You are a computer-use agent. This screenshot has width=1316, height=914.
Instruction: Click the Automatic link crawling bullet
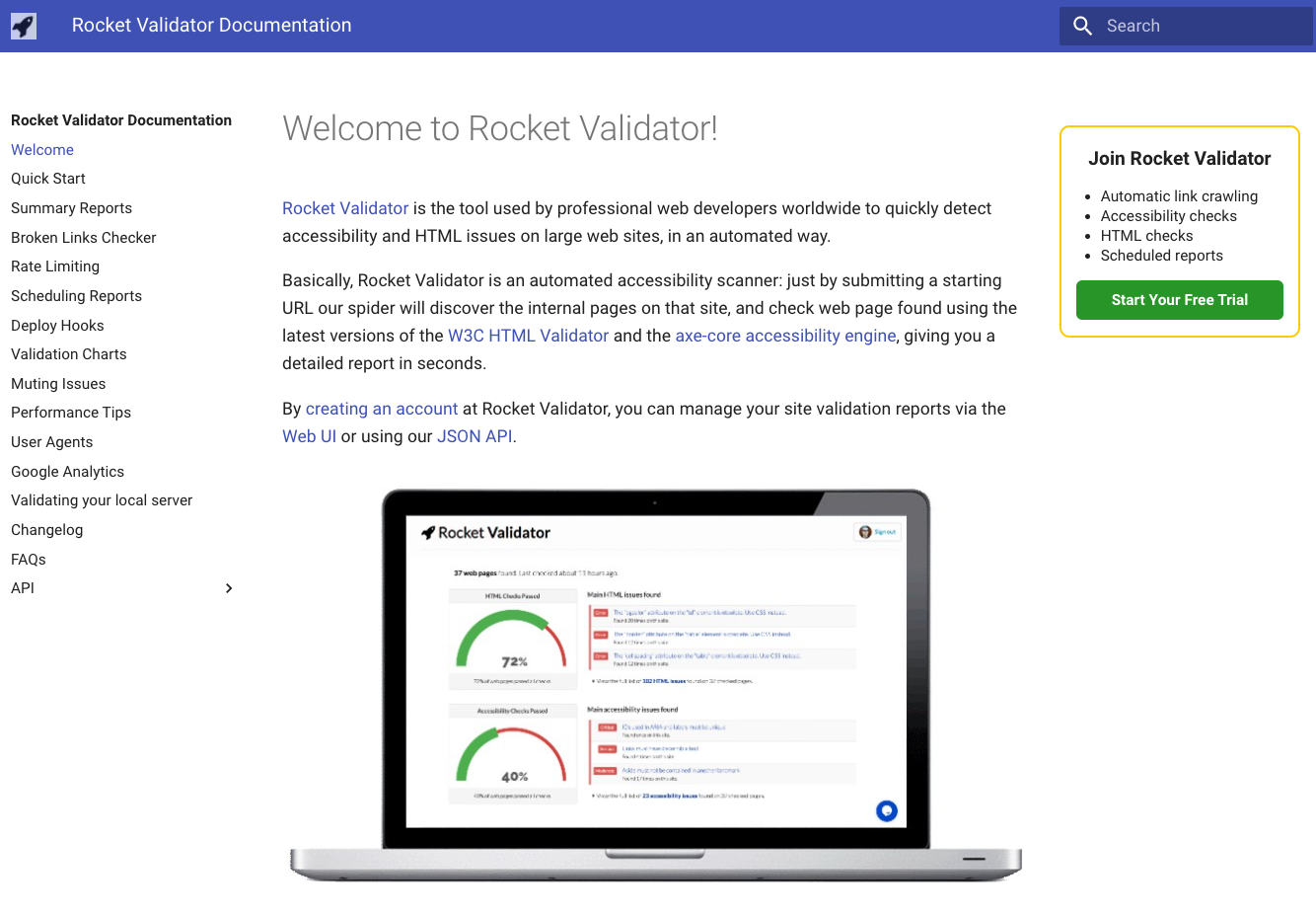coord(1179,196)
